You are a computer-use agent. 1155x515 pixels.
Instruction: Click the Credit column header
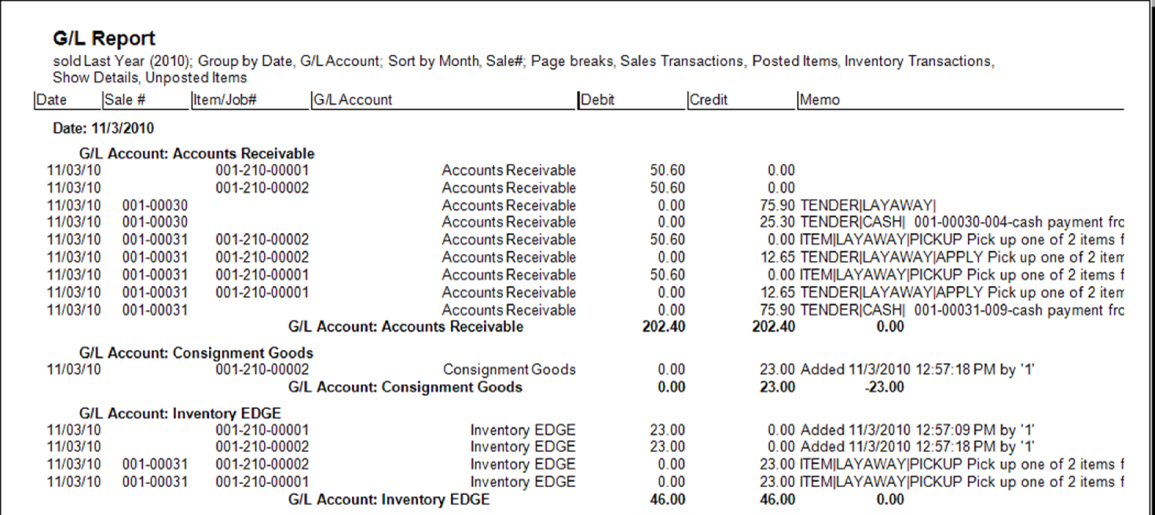point(709,100)
